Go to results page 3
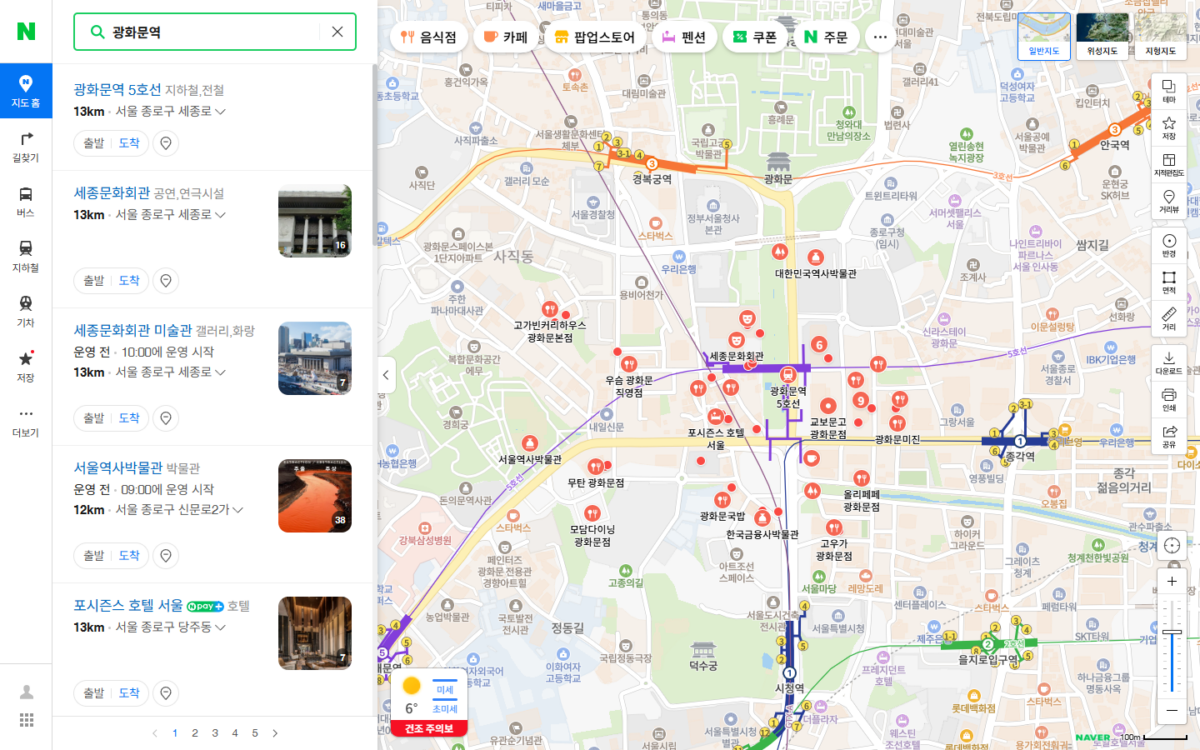Viewport: 1200px width, 750px height. point(215,733)
